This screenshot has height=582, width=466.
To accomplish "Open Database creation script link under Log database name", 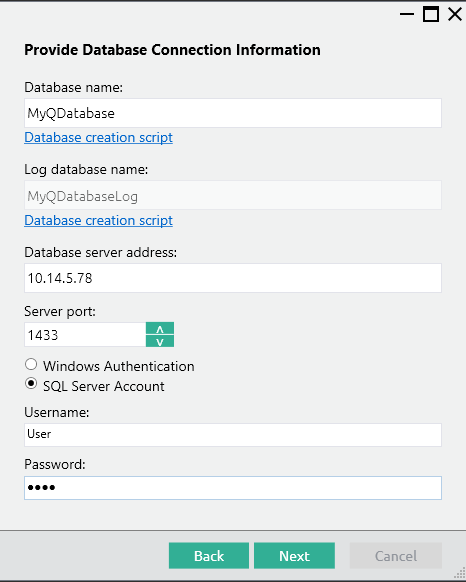I will coord(98,220).
